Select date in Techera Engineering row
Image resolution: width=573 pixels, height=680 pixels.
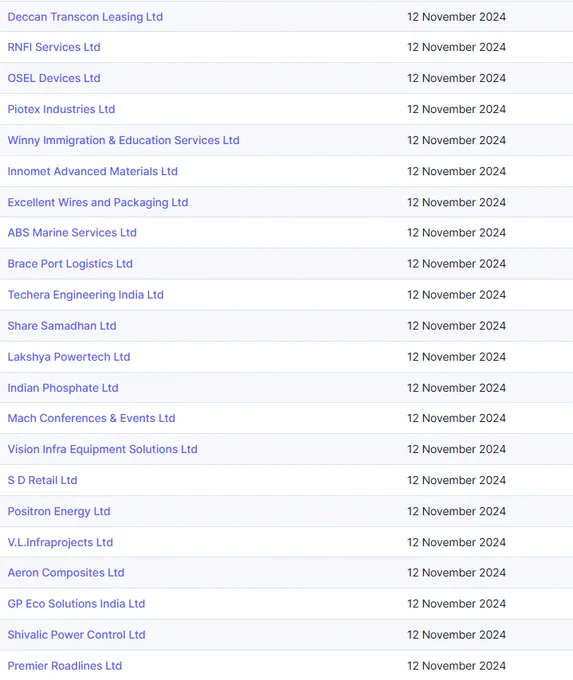tap(456, 295)
